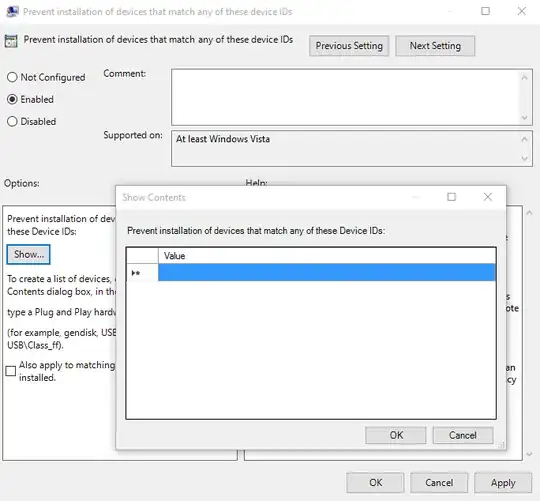Image resolution: width=540 pixels, height=501 pixels.
Task: Click the Comment box scroll-up arrow
Action: (524, 78)
